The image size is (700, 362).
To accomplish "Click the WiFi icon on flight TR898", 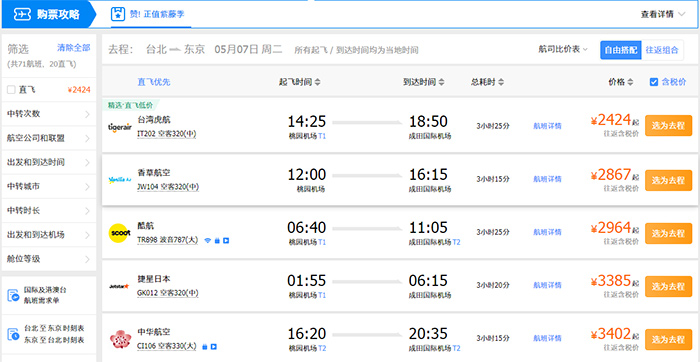I will 208,241.
